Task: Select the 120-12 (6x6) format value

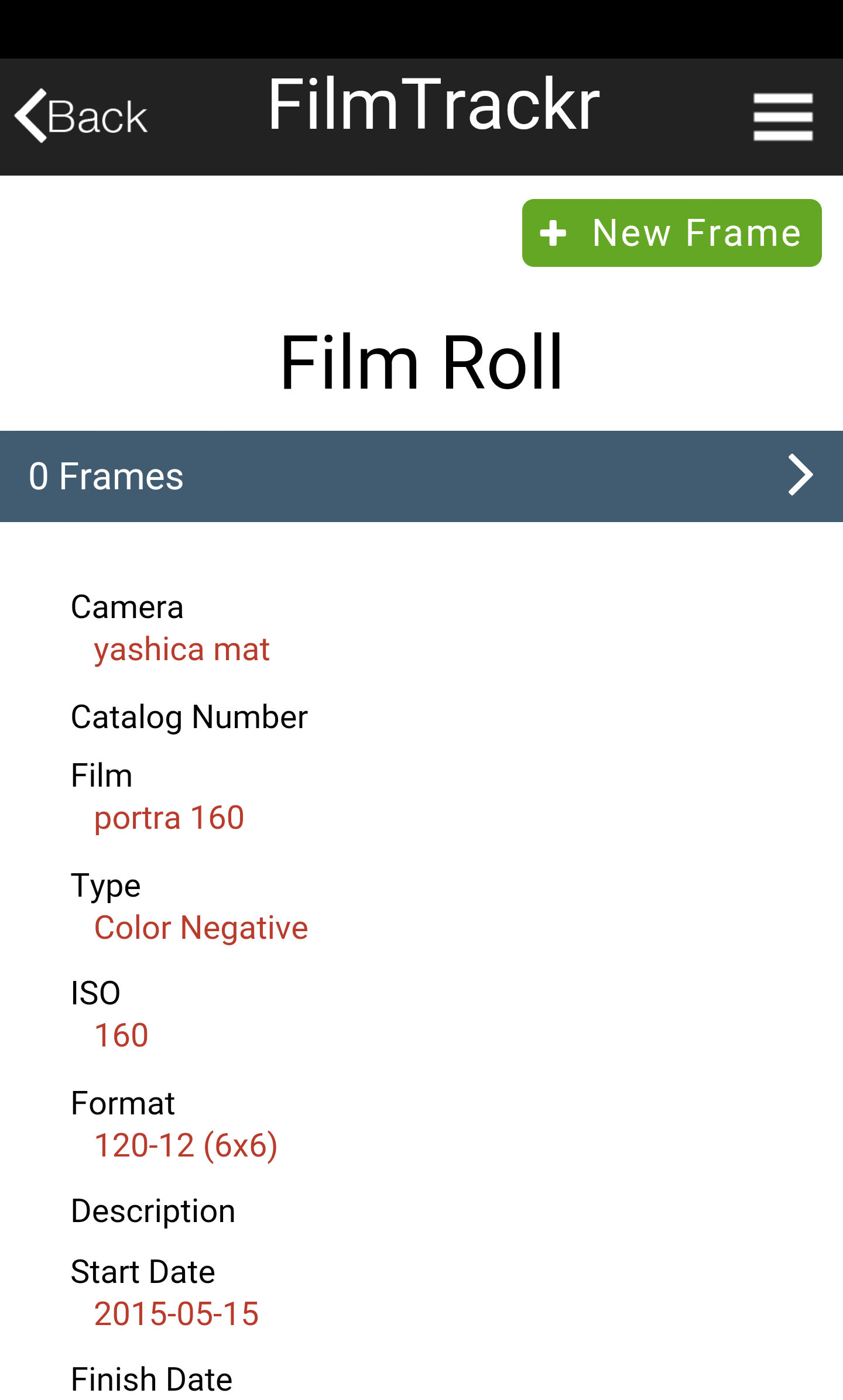Action: tap(186, 1145)
